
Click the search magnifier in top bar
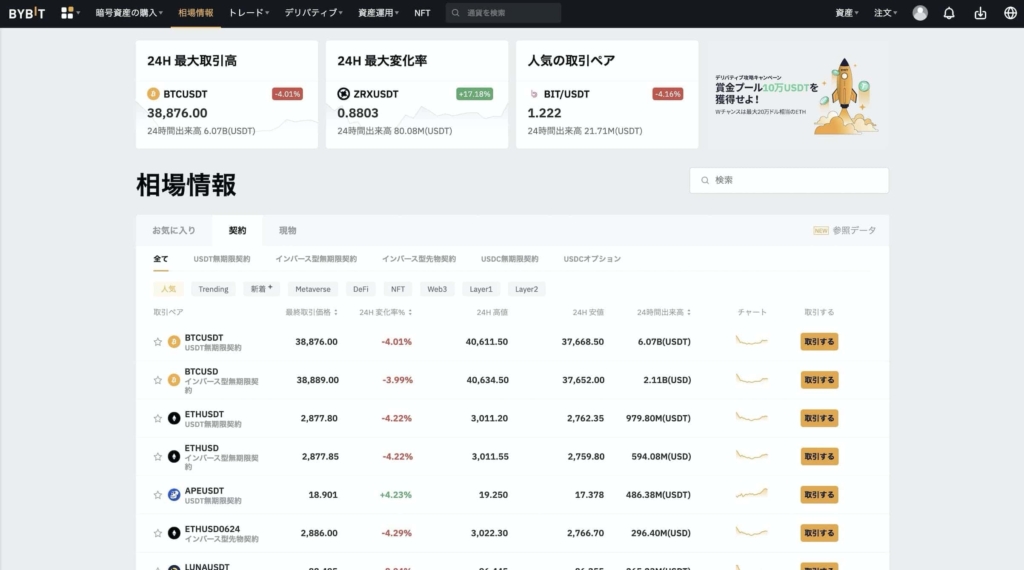click(456, 13)
